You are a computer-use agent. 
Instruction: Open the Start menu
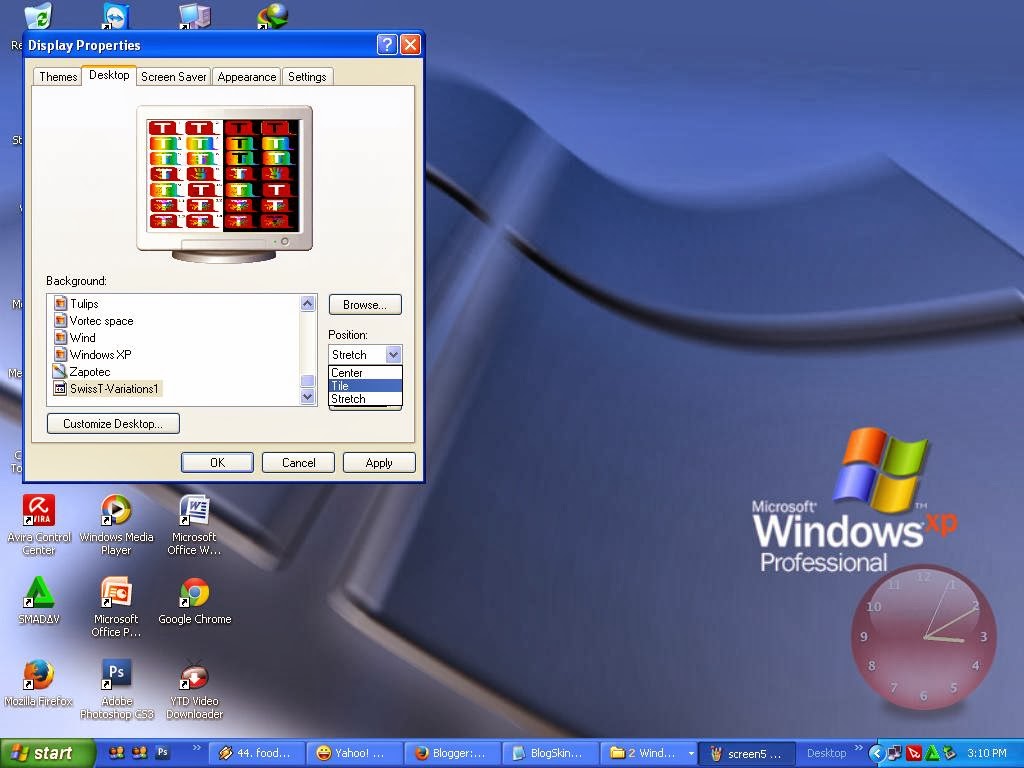47,753
